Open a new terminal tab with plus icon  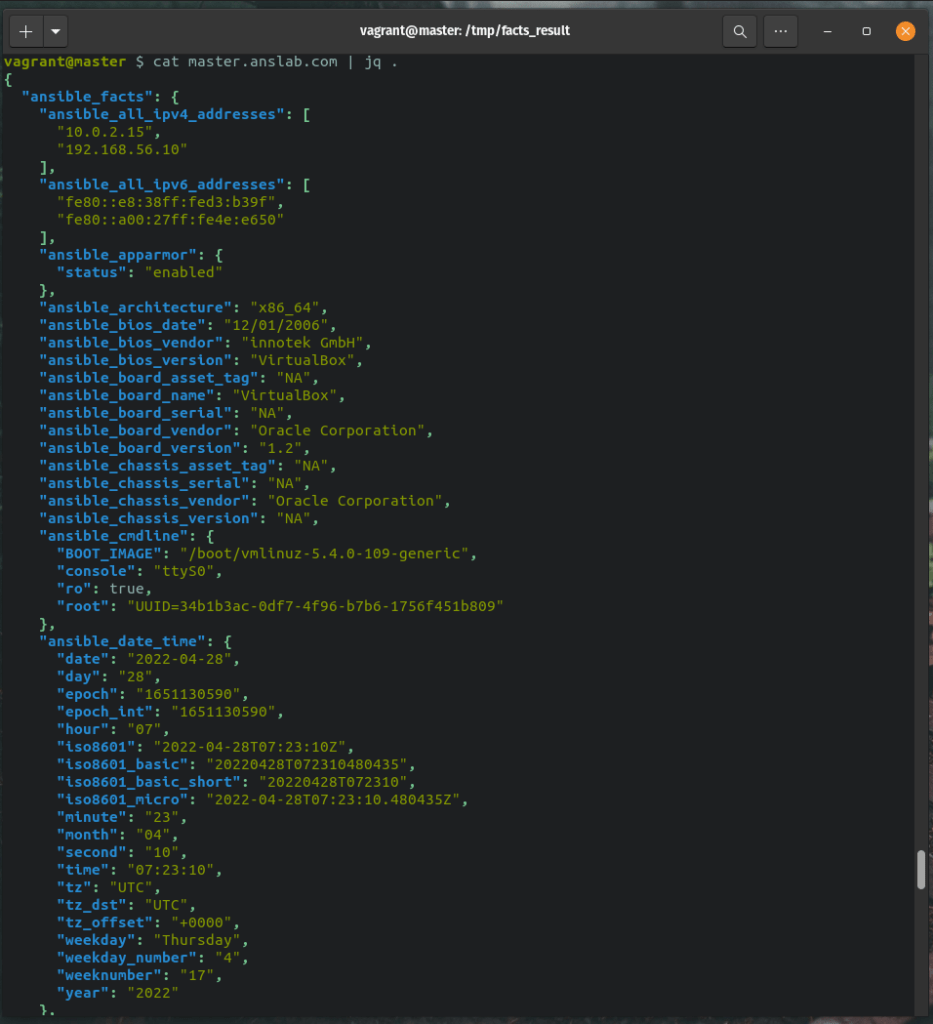(26, 31)
